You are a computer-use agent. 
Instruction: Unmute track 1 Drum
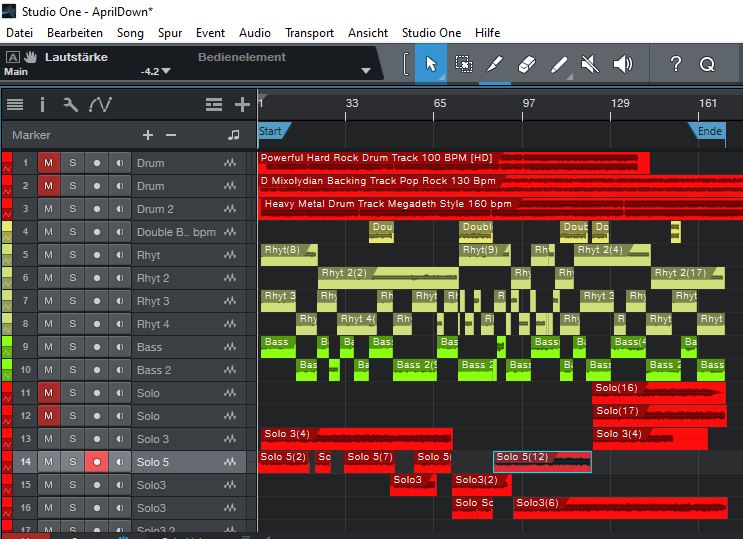(49, 163)
